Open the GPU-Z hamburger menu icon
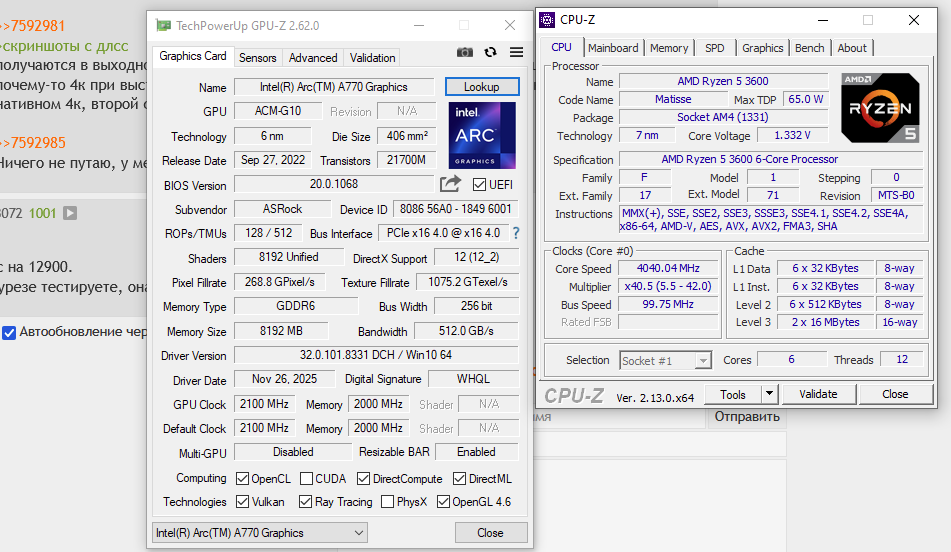The width and height of the screenshot is (951, 552). pyautogui.click(x=516, y=52)
